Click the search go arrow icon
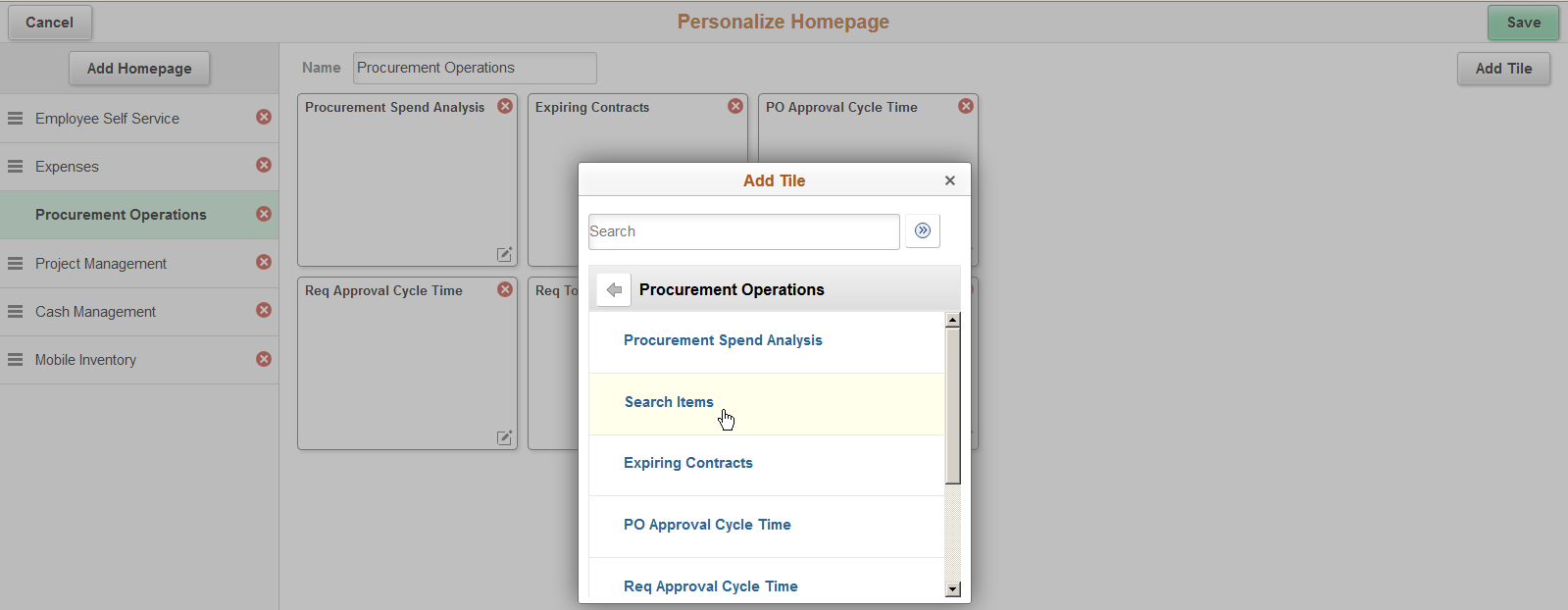The width and height of the screenshot is (1568, 610). pyautogui.click(x=922, y=231)
